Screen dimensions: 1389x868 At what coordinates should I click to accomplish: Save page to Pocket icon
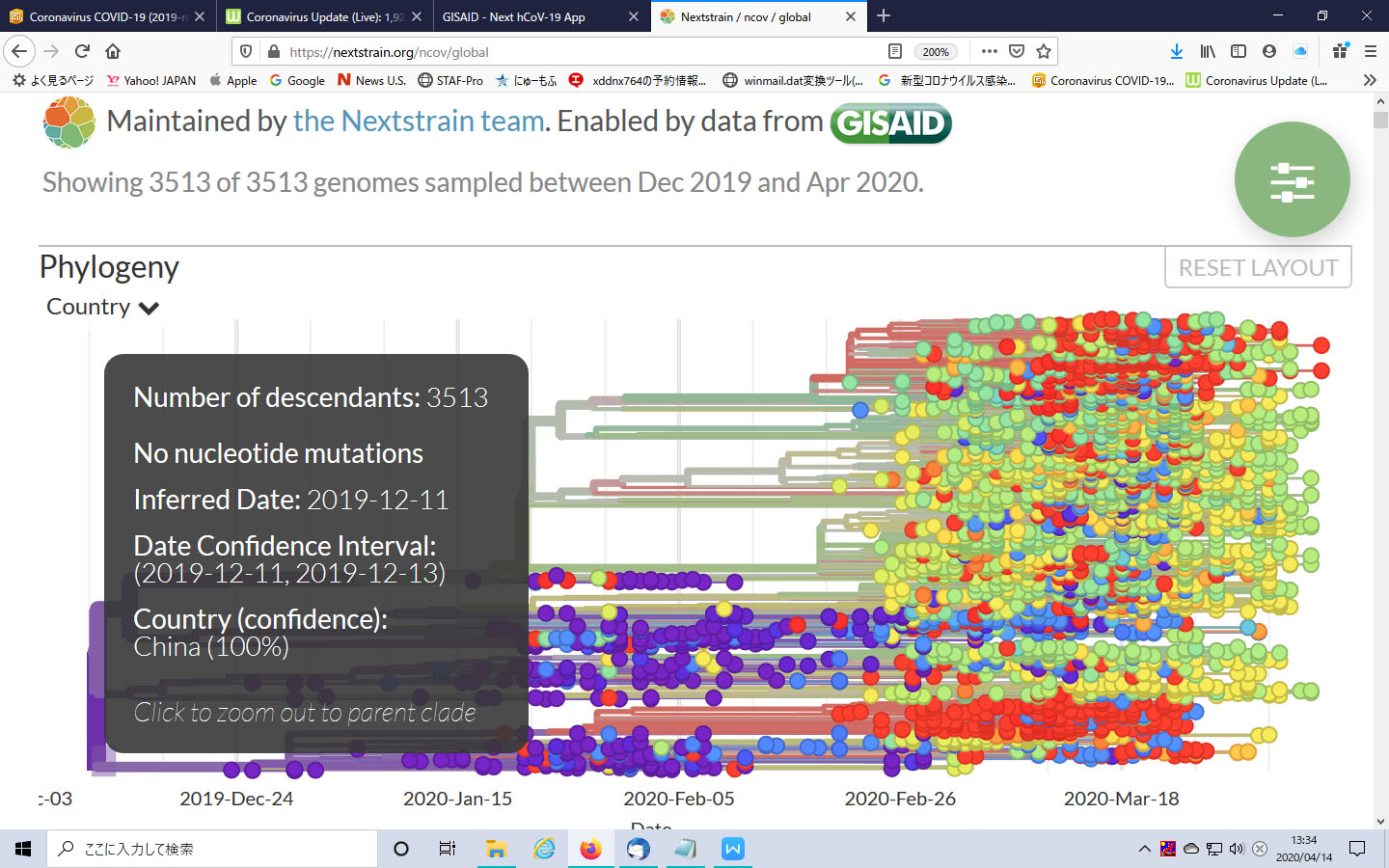pyautogui.click(x=1016, y=51)
